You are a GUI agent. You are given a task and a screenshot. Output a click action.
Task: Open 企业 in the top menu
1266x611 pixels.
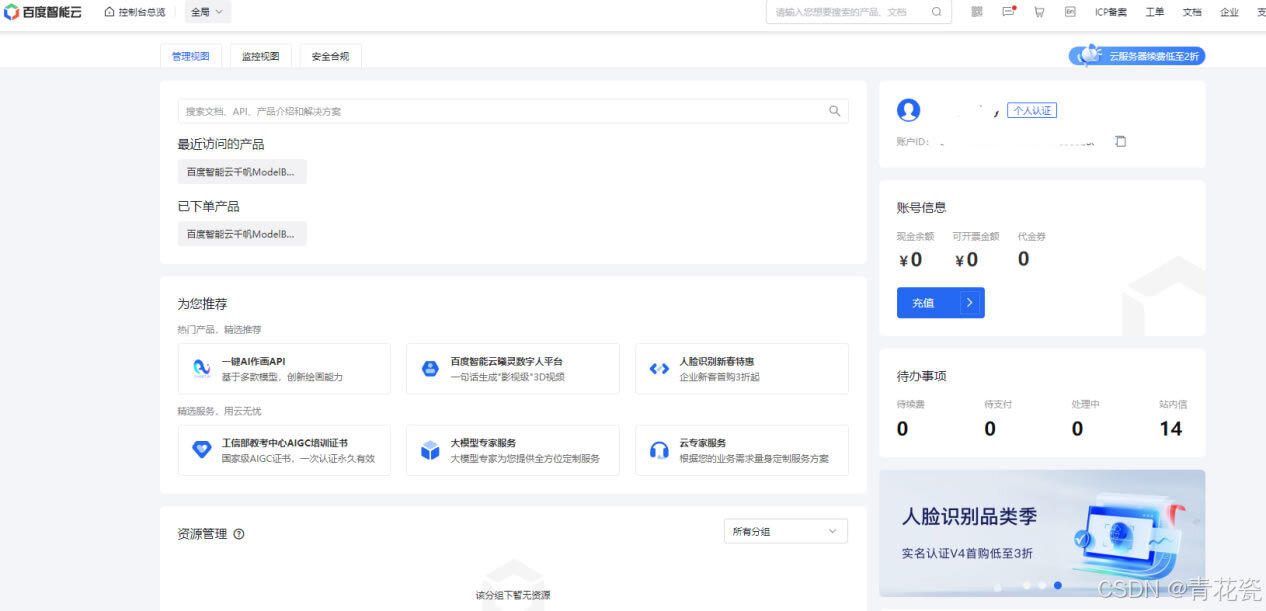pos(1229,12)
